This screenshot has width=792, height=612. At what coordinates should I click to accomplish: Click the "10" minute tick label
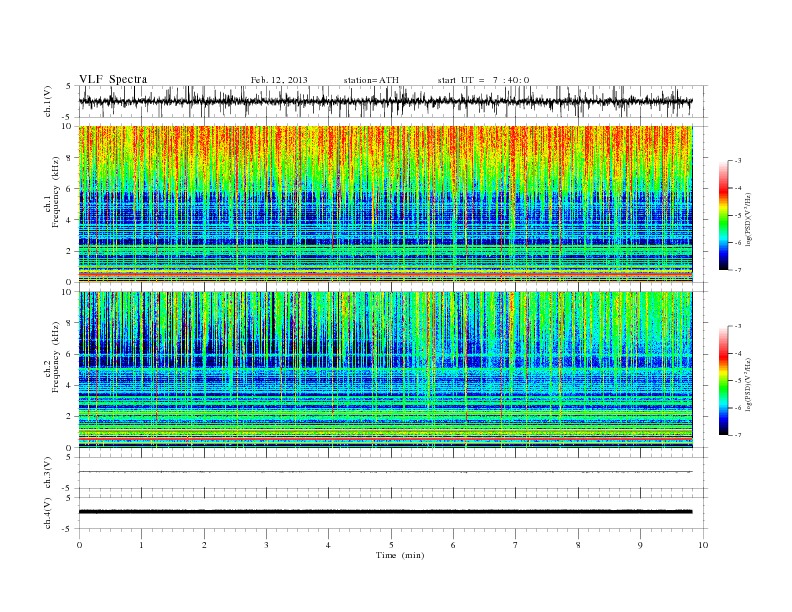click(703, 545)
